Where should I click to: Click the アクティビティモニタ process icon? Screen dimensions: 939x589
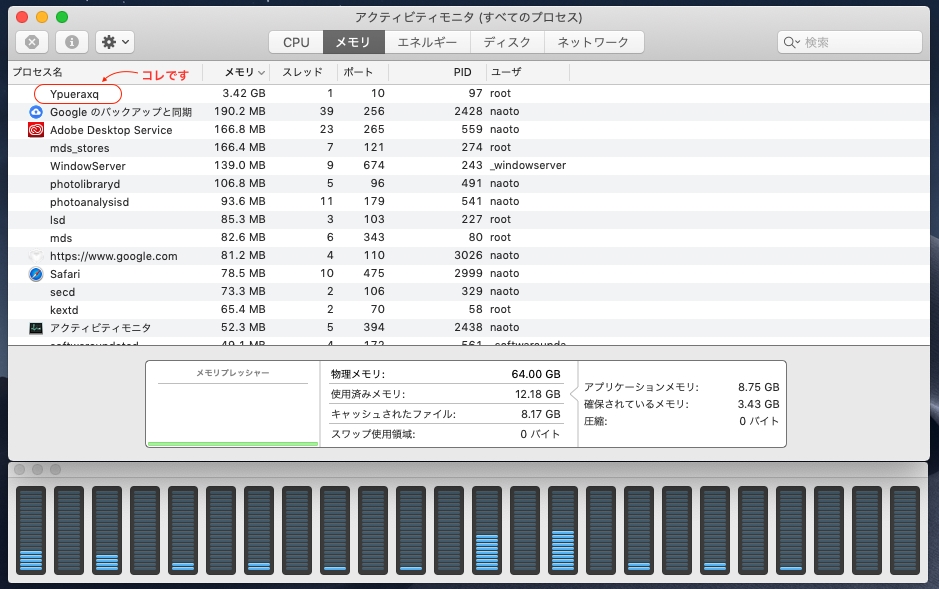coord(36,328)
